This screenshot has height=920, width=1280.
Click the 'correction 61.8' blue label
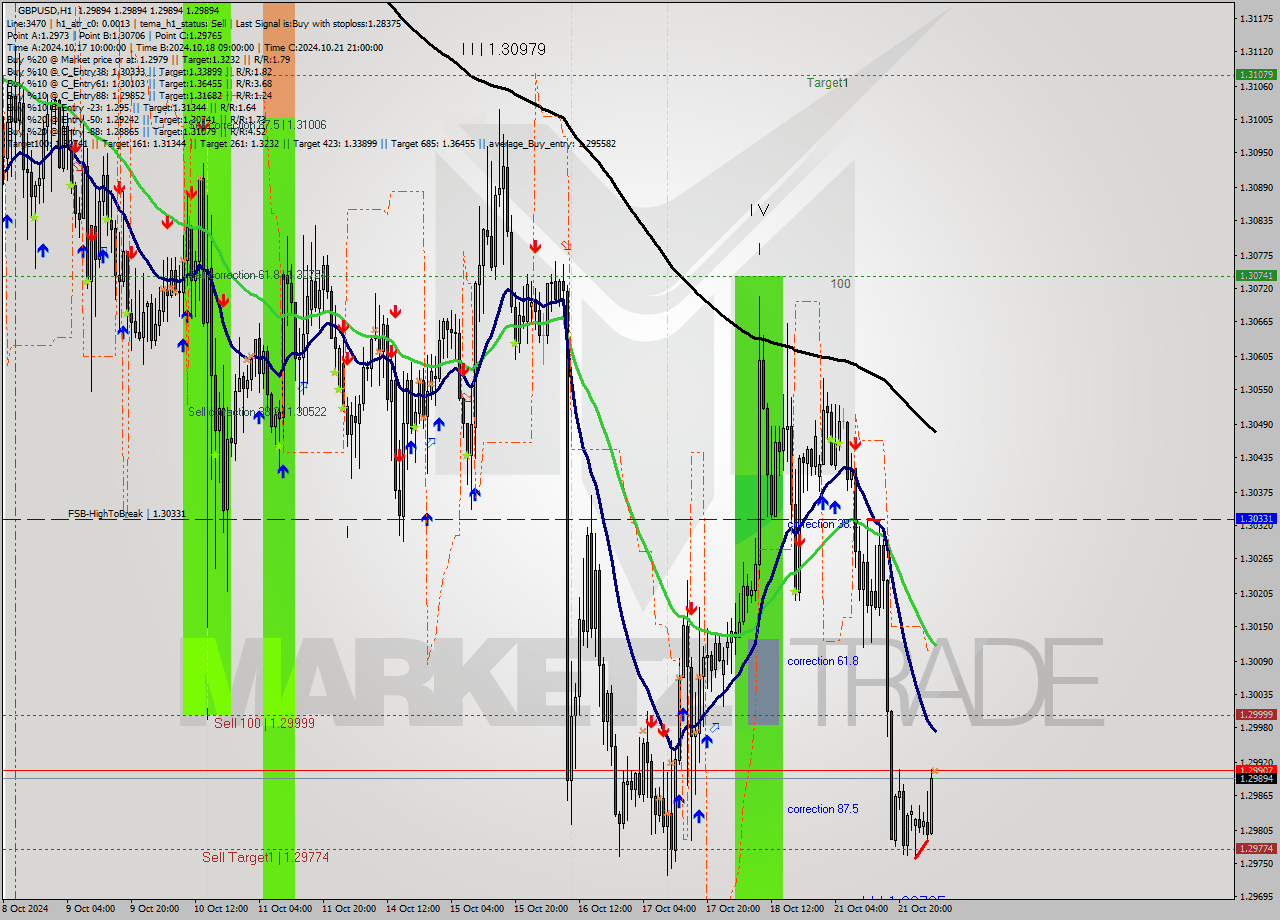click(x=822, y=661)
